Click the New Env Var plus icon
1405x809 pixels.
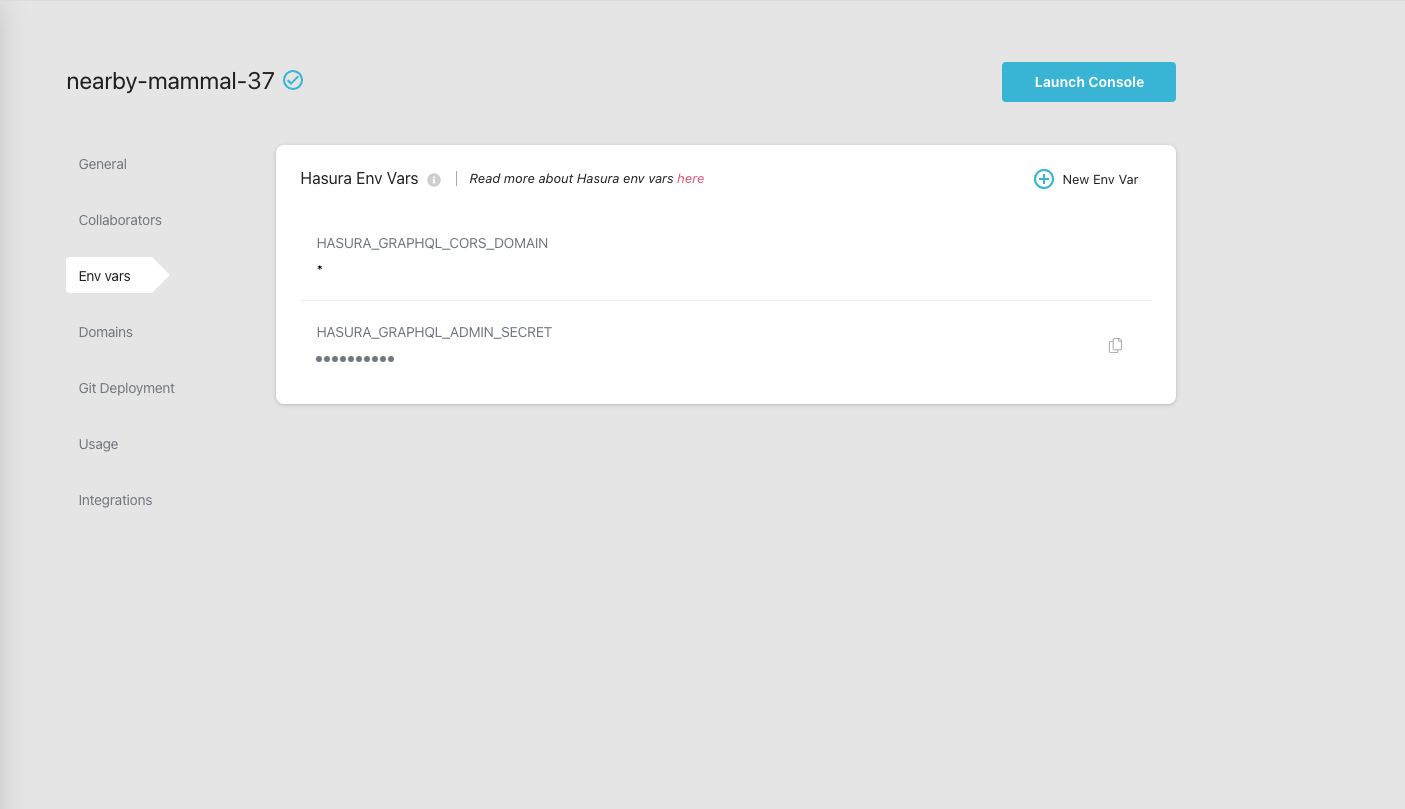tap(1043, 179)
